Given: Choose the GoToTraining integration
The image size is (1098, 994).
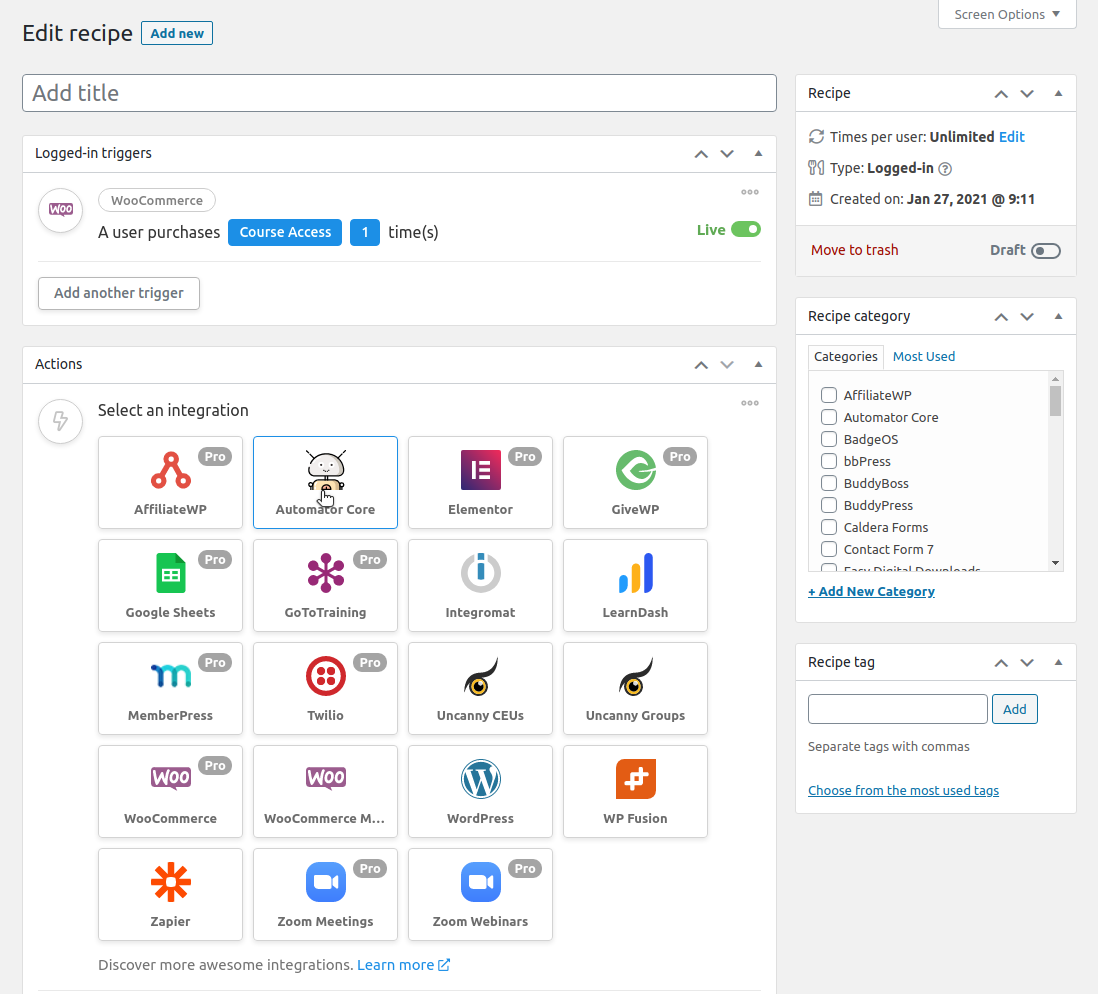Looking at the screenshot, I should (326, 586).
